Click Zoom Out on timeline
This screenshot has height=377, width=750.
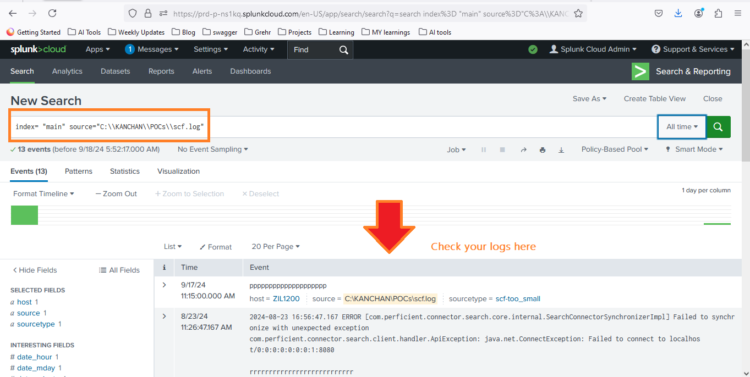pos(116,194)
